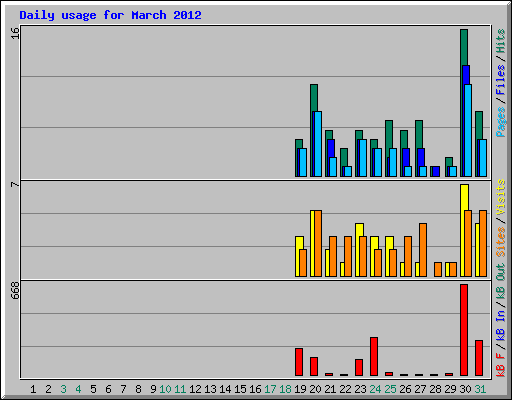Select the day "2" label on the x-axis
This screenshot has width=512, height=400.
coord(48,389)
